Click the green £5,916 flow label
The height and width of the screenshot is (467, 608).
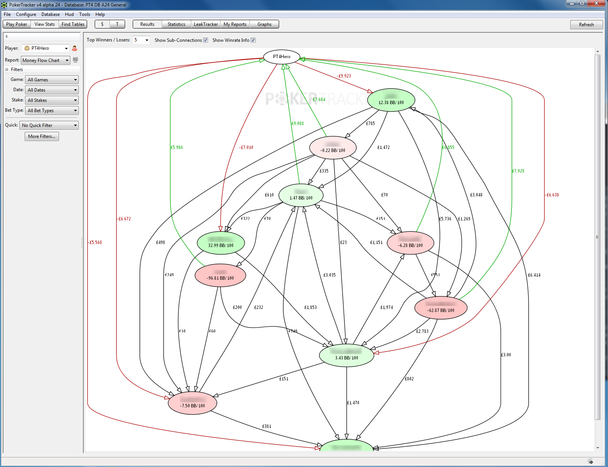pos(176,147)
